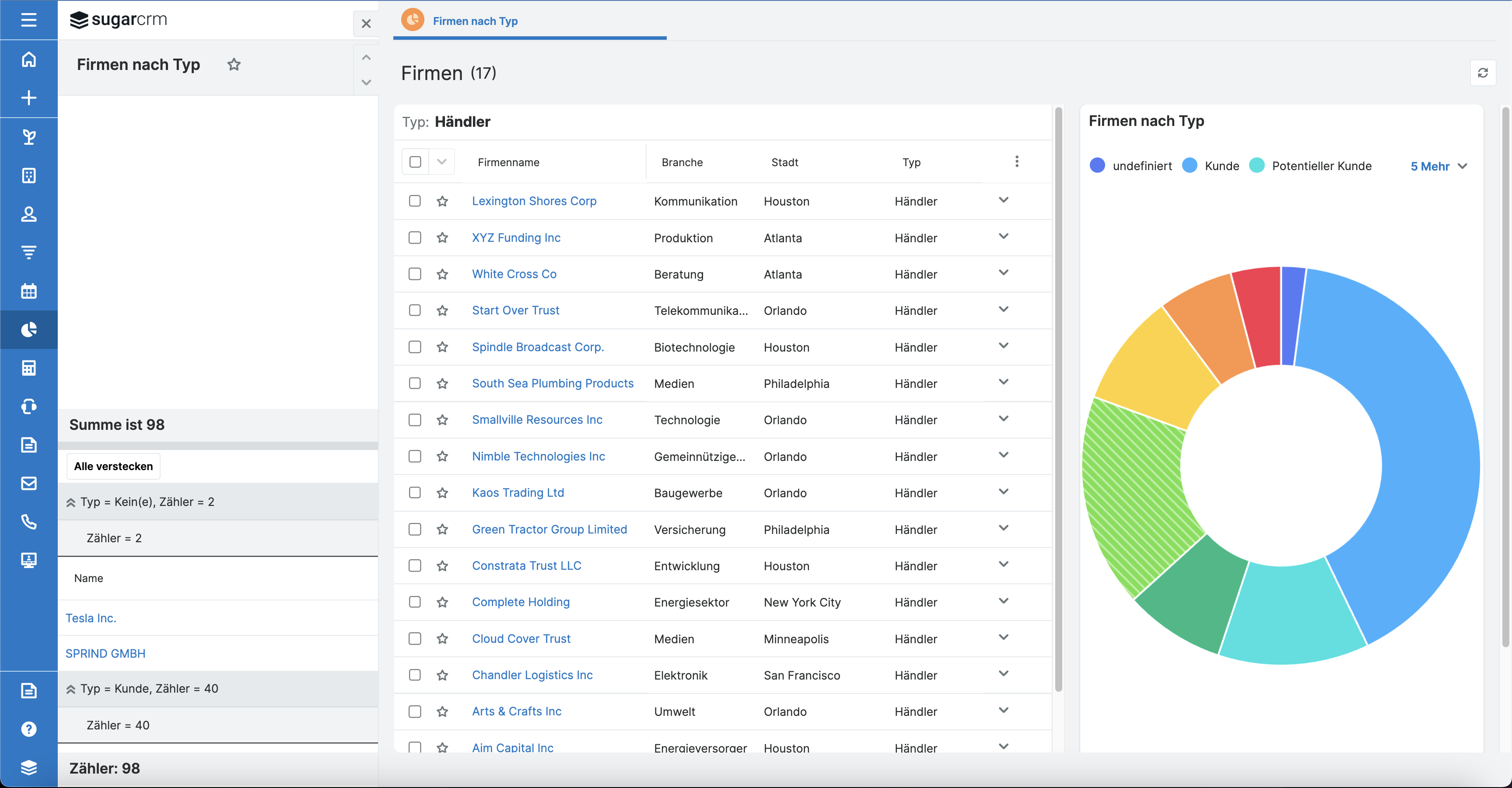
Task: Click the Alle verstecken button
Action: [x=113, y=467]
